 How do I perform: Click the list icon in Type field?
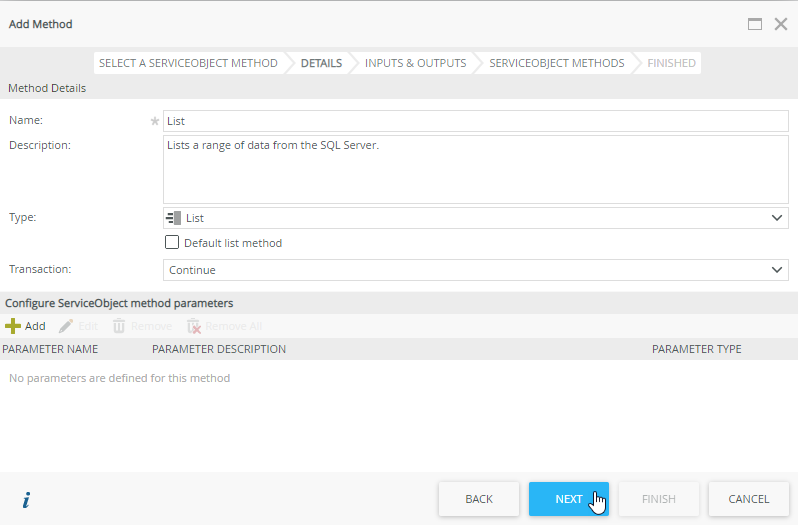pos(173,218)
